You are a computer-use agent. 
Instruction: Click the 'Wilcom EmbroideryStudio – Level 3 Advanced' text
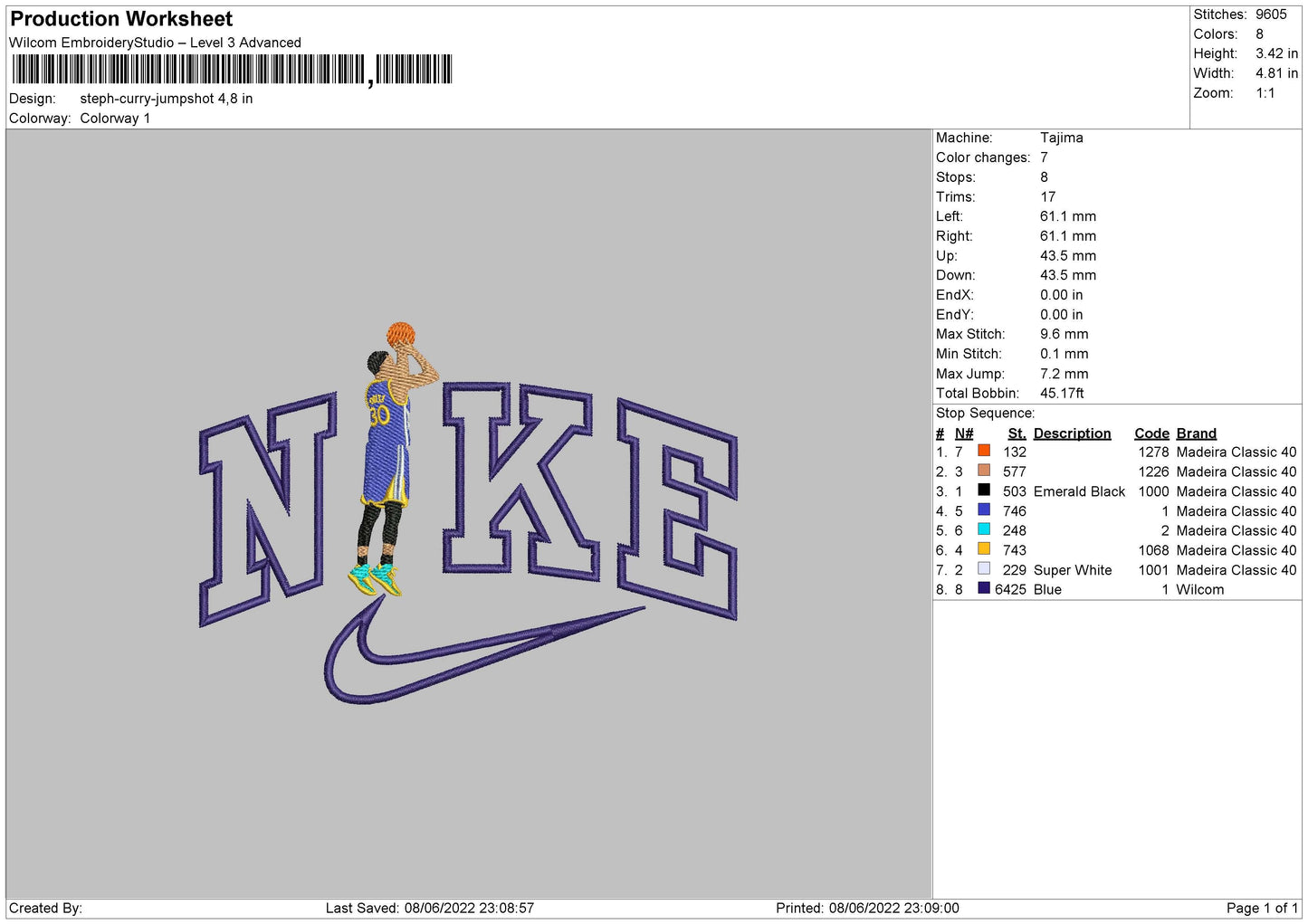[155, 43]
